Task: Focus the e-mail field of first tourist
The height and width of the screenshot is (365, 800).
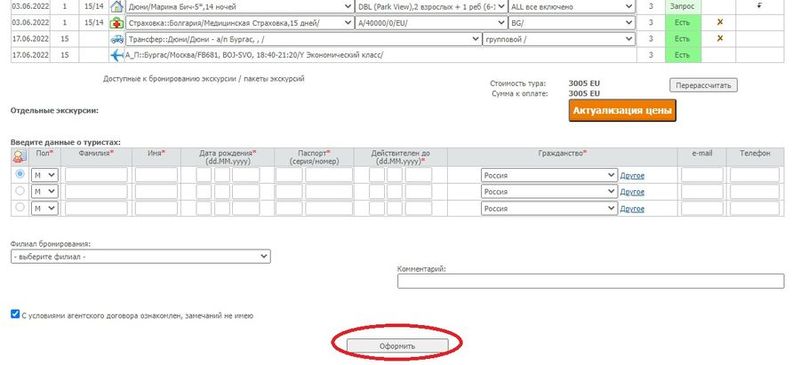Action: coord(702,175)
